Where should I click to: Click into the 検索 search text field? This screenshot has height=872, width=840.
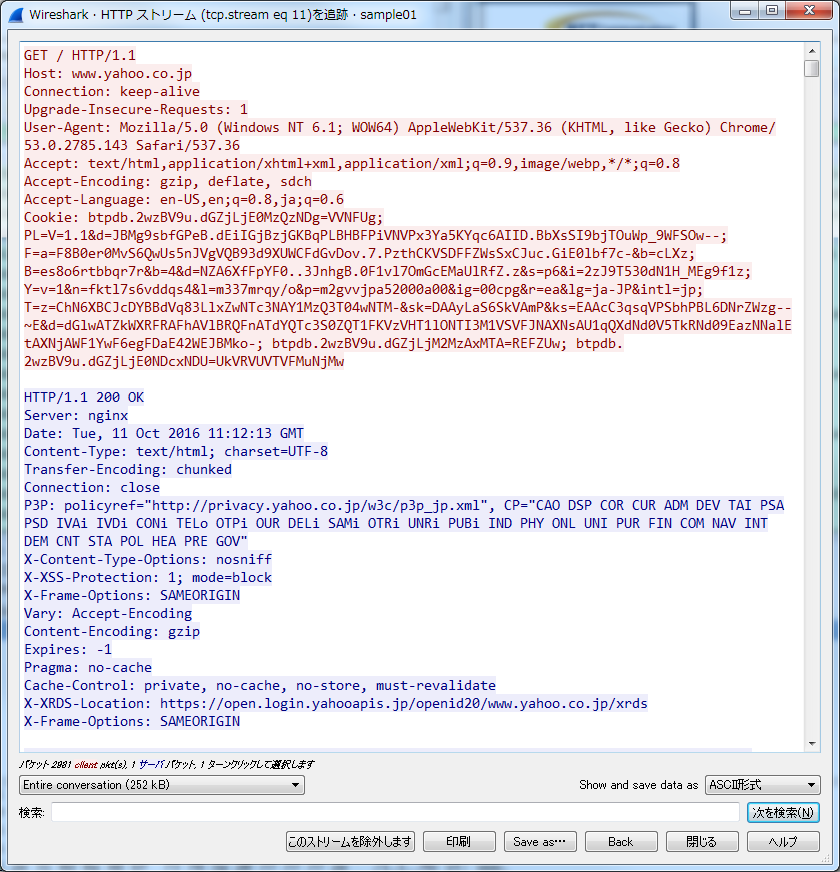[396, 812]
